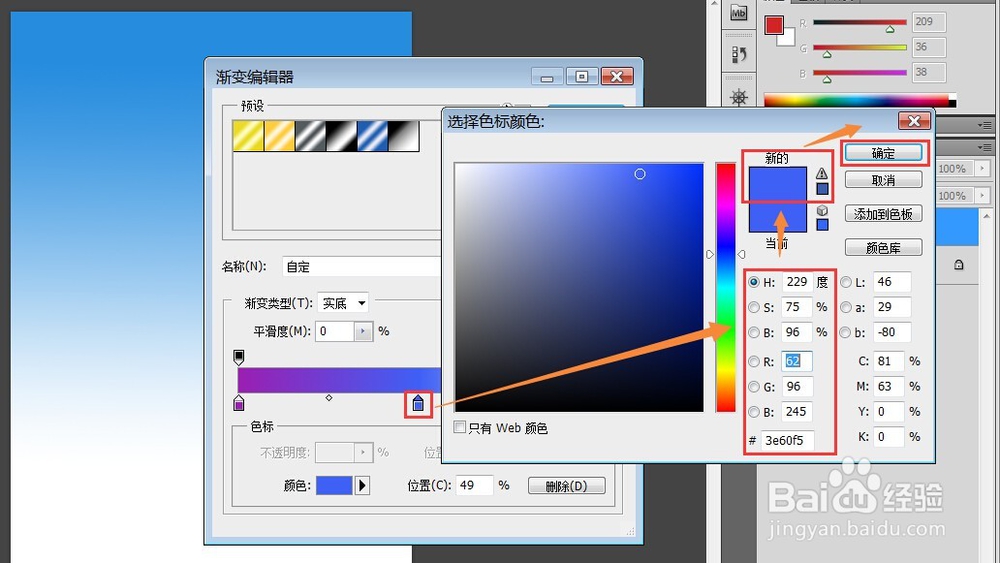Click the 位置(C) field showing 49

click(474, 485)
